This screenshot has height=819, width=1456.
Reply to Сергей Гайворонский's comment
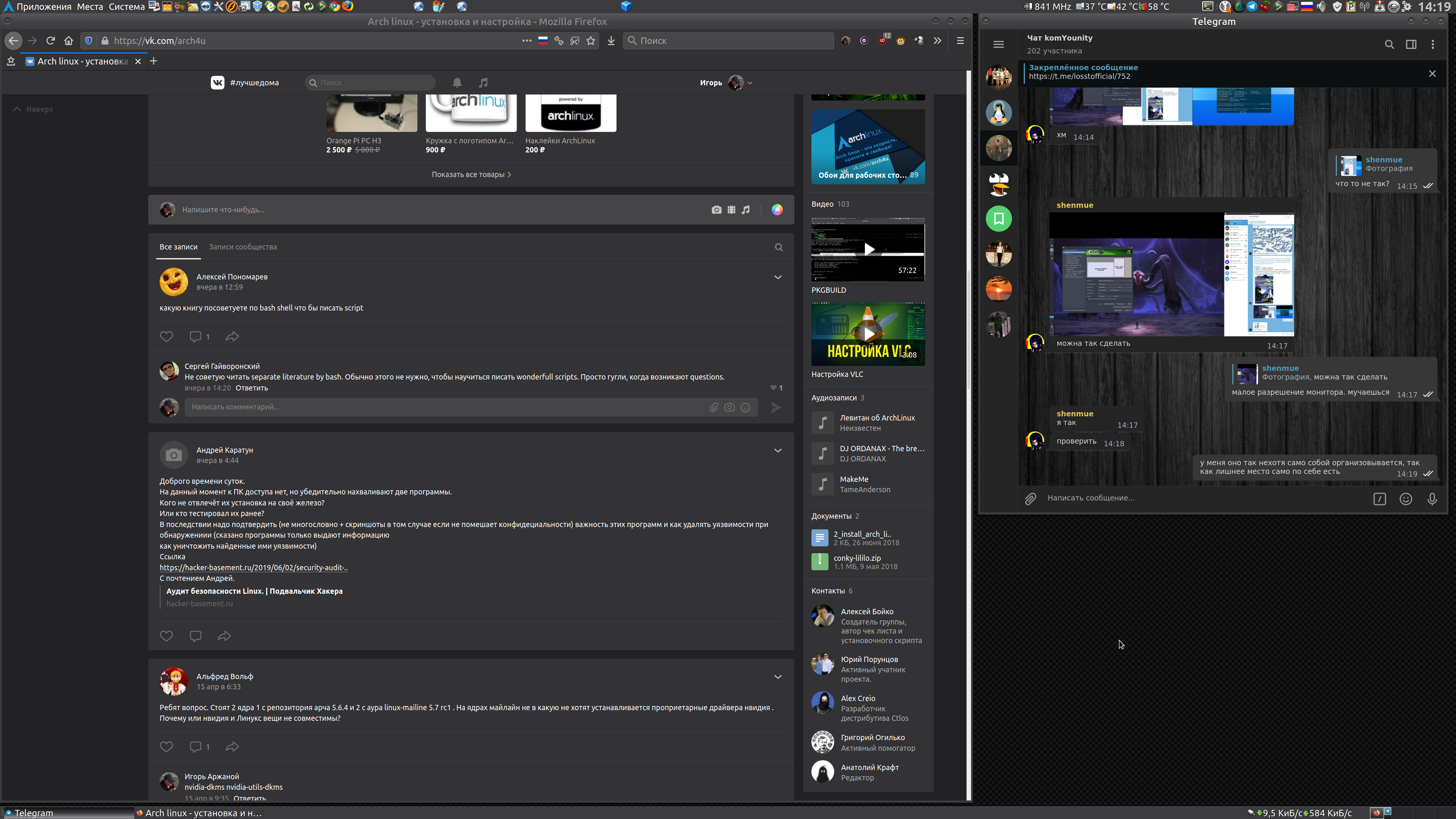[x=251, y=388]
